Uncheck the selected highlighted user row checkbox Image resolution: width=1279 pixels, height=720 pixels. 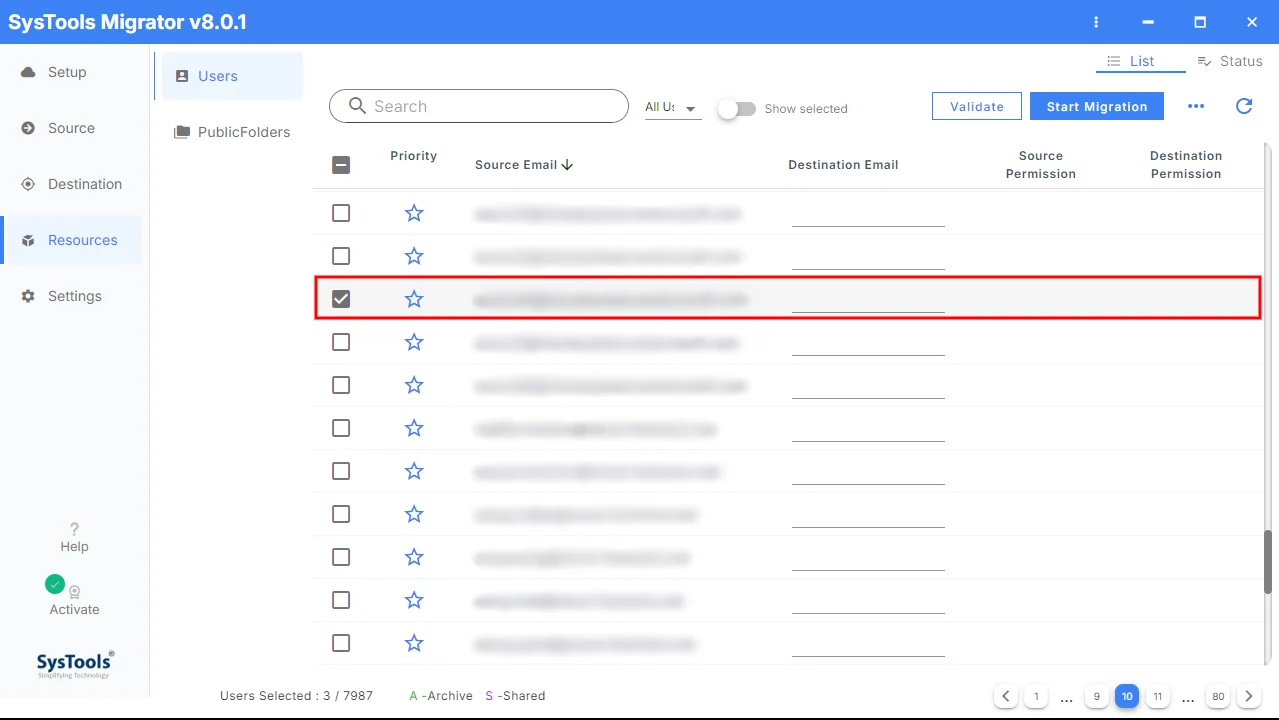click(341, 299)
